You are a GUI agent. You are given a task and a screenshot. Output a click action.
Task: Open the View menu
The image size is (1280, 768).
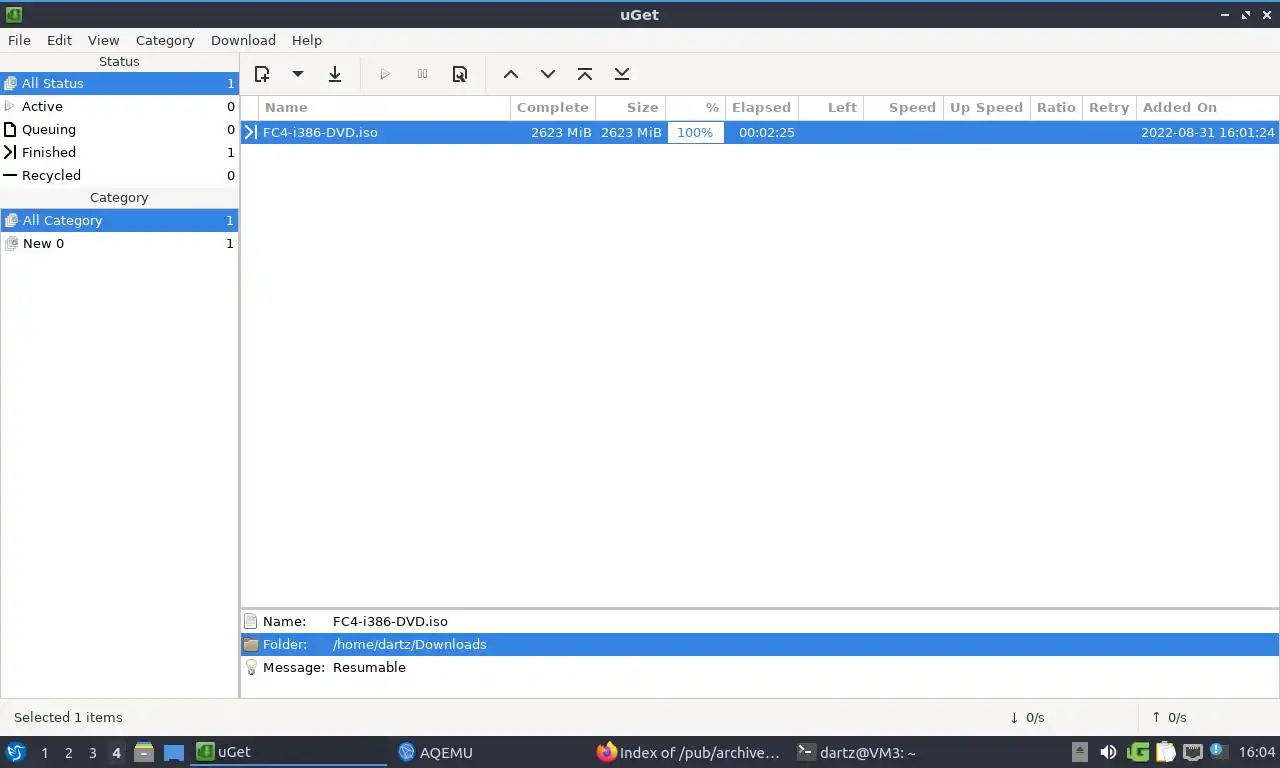click(x=103, y=40)
